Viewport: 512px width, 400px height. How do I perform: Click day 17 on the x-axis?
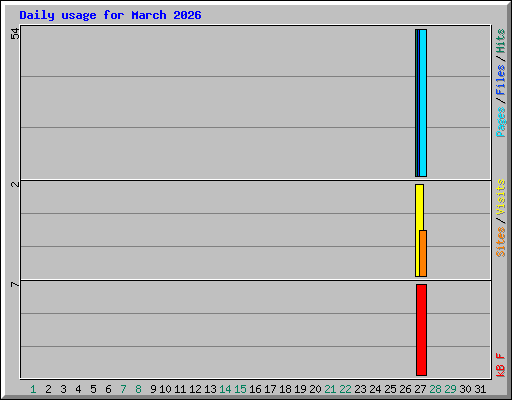point(270,389)
